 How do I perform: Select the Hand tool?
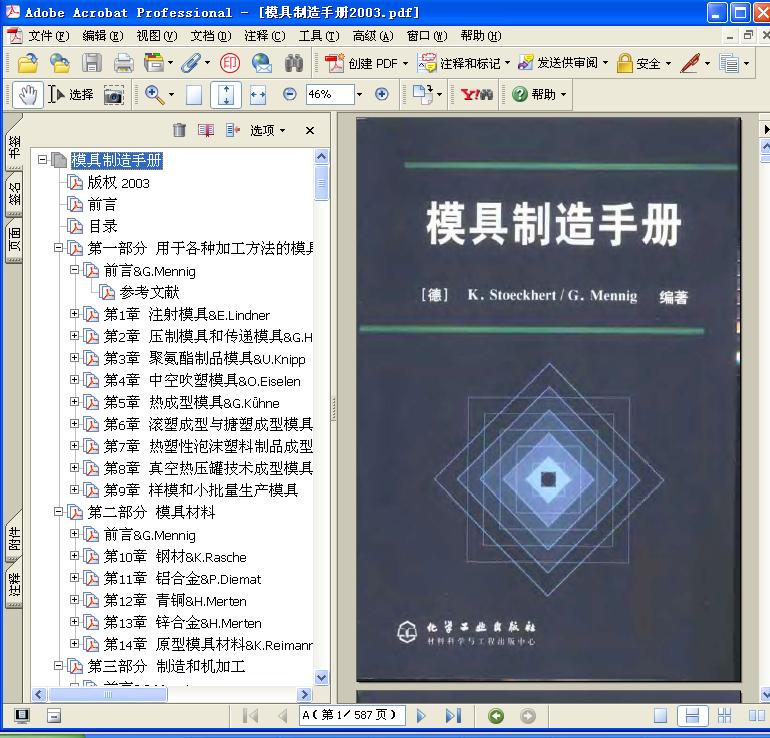(28, 94)
